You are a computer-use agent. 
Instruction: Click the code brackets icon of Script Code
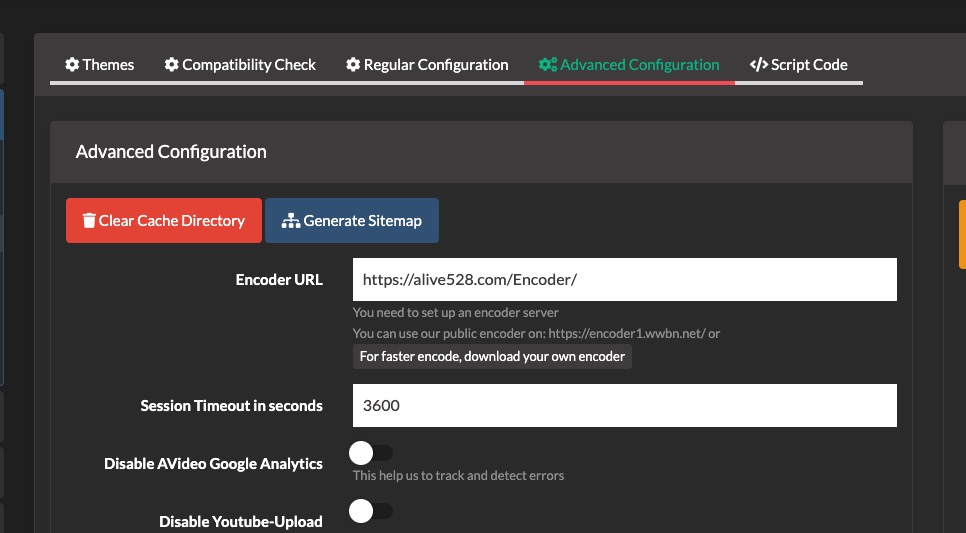click(758, 65)
